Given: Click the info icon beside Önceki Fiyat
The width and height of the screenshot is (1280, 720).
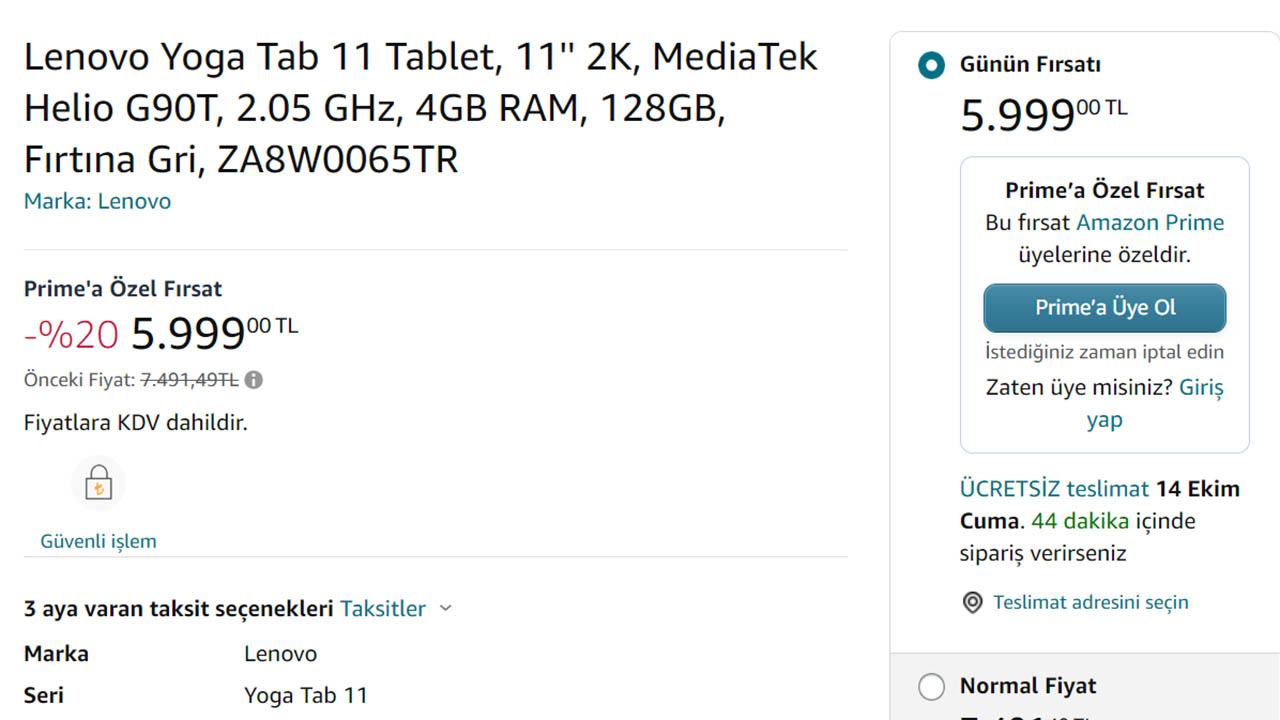Looking at the screenshot, I should click(x=254, y=380).
